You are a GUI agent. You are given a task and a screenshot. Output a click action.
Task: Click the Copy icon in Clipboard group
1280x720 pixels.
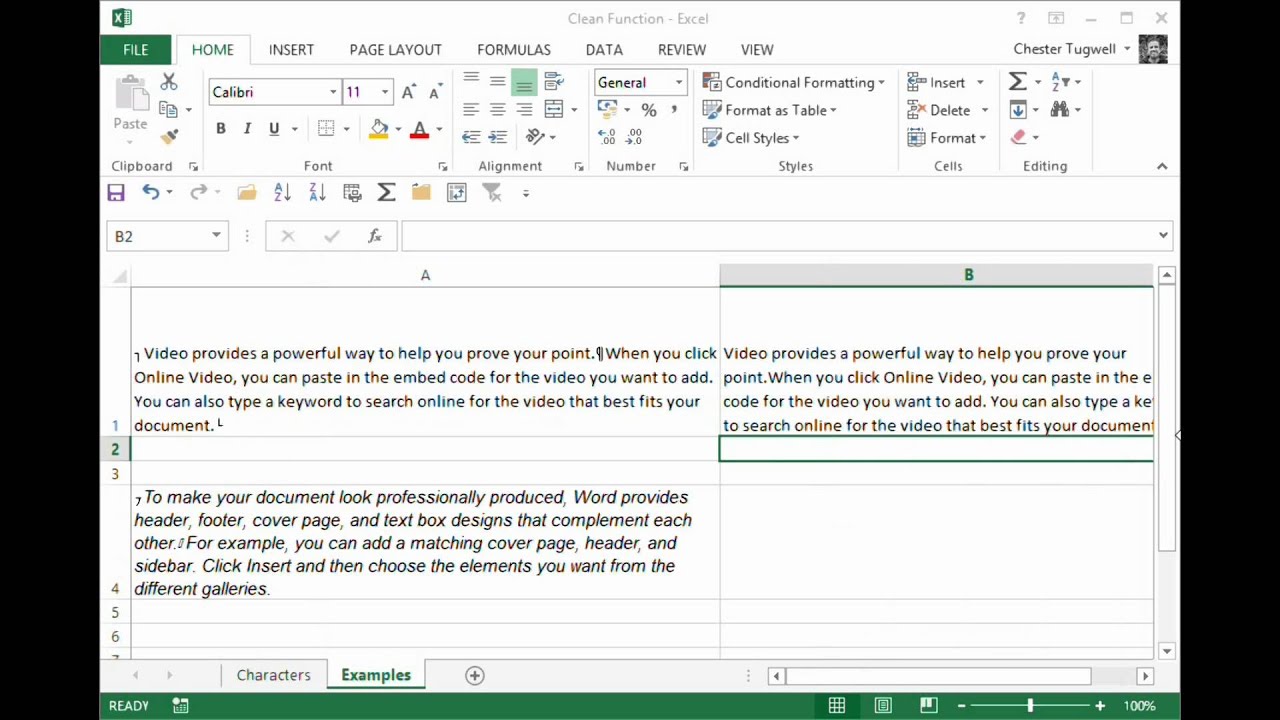pyautogui.click(x=168, y=110)
